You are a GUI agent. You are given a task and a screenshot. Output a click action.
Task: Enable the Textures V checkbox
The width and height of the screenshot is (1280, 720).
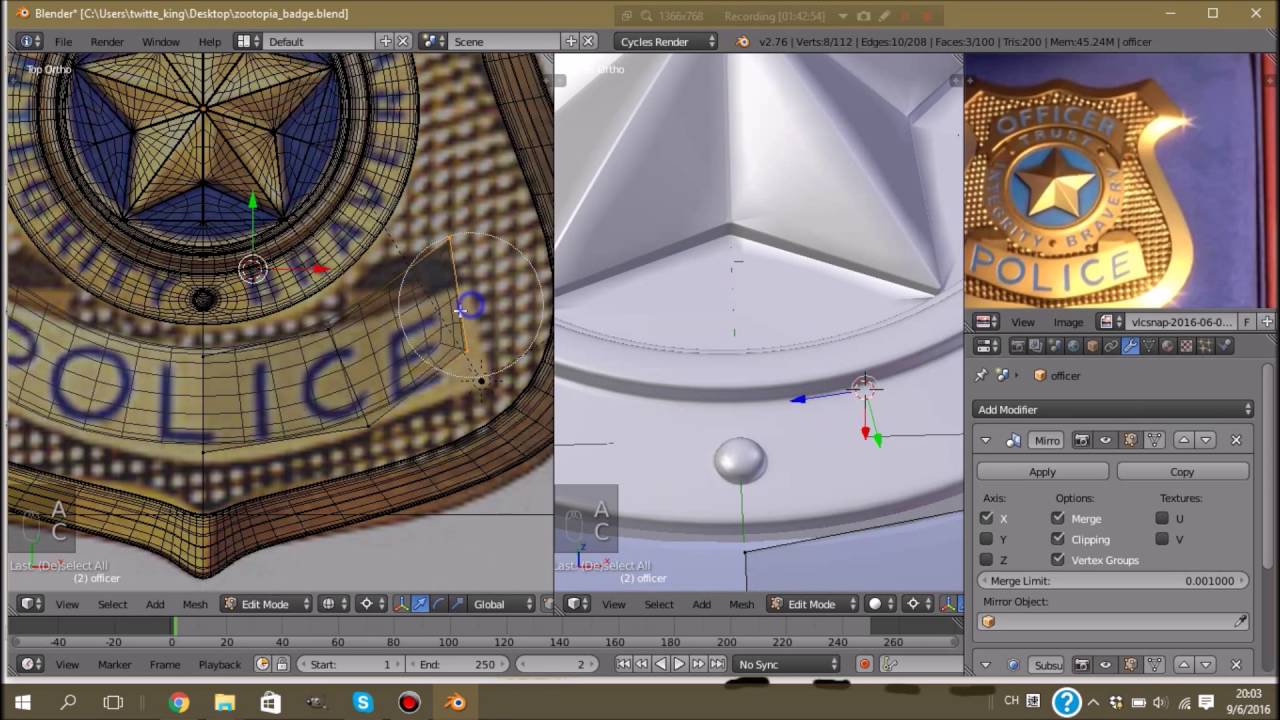click(x=1162, y=539)
